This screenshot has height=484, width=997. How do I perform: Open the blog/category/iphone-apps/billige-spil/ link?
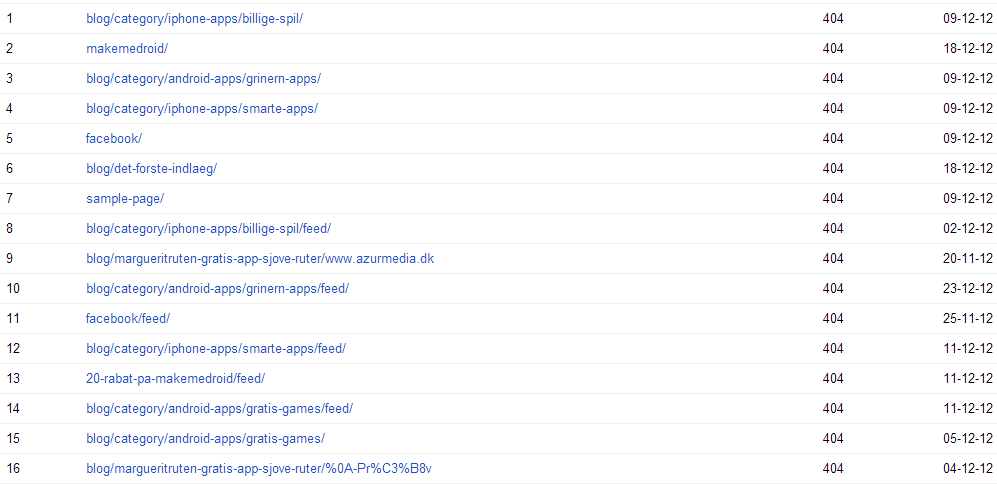(x=194, y=18)
